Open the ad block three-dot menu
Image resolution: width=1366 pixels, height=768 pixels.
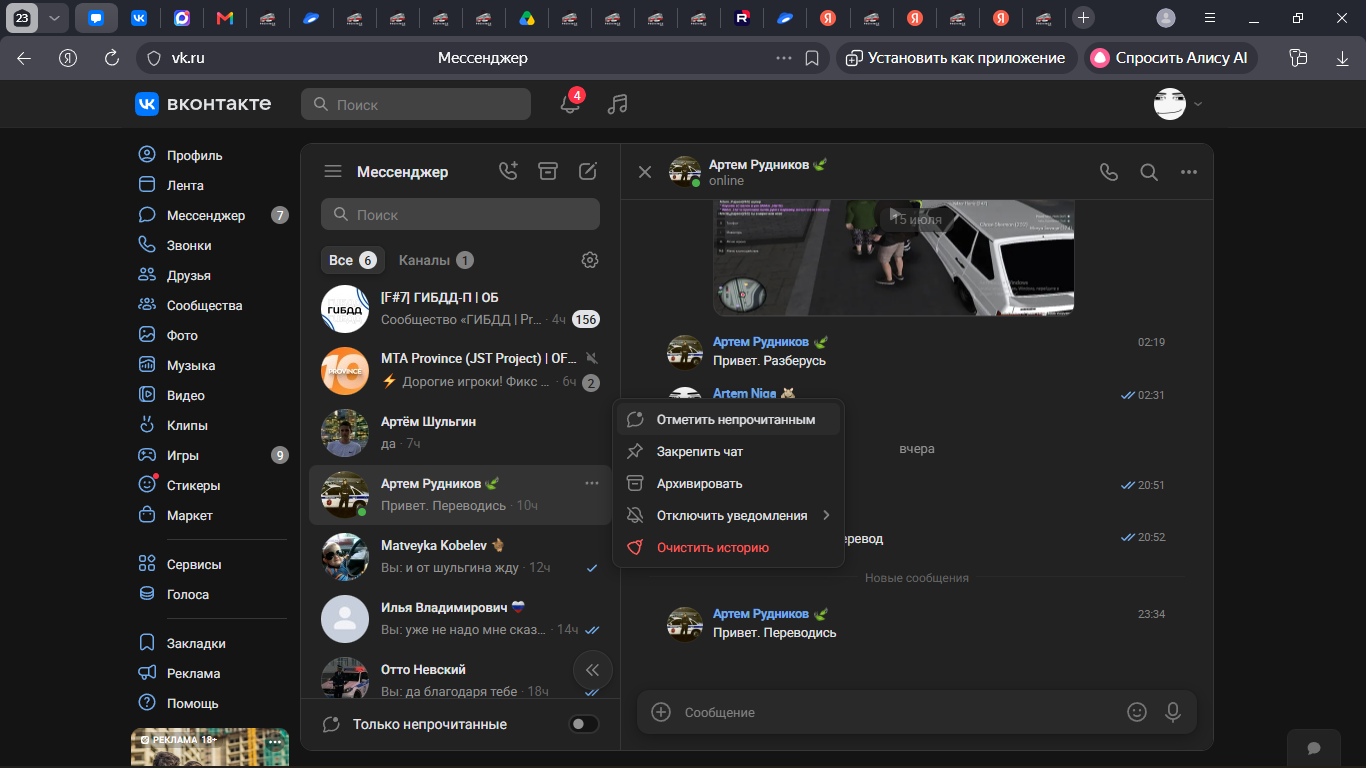pyautogui.click(x=275, y=741)
